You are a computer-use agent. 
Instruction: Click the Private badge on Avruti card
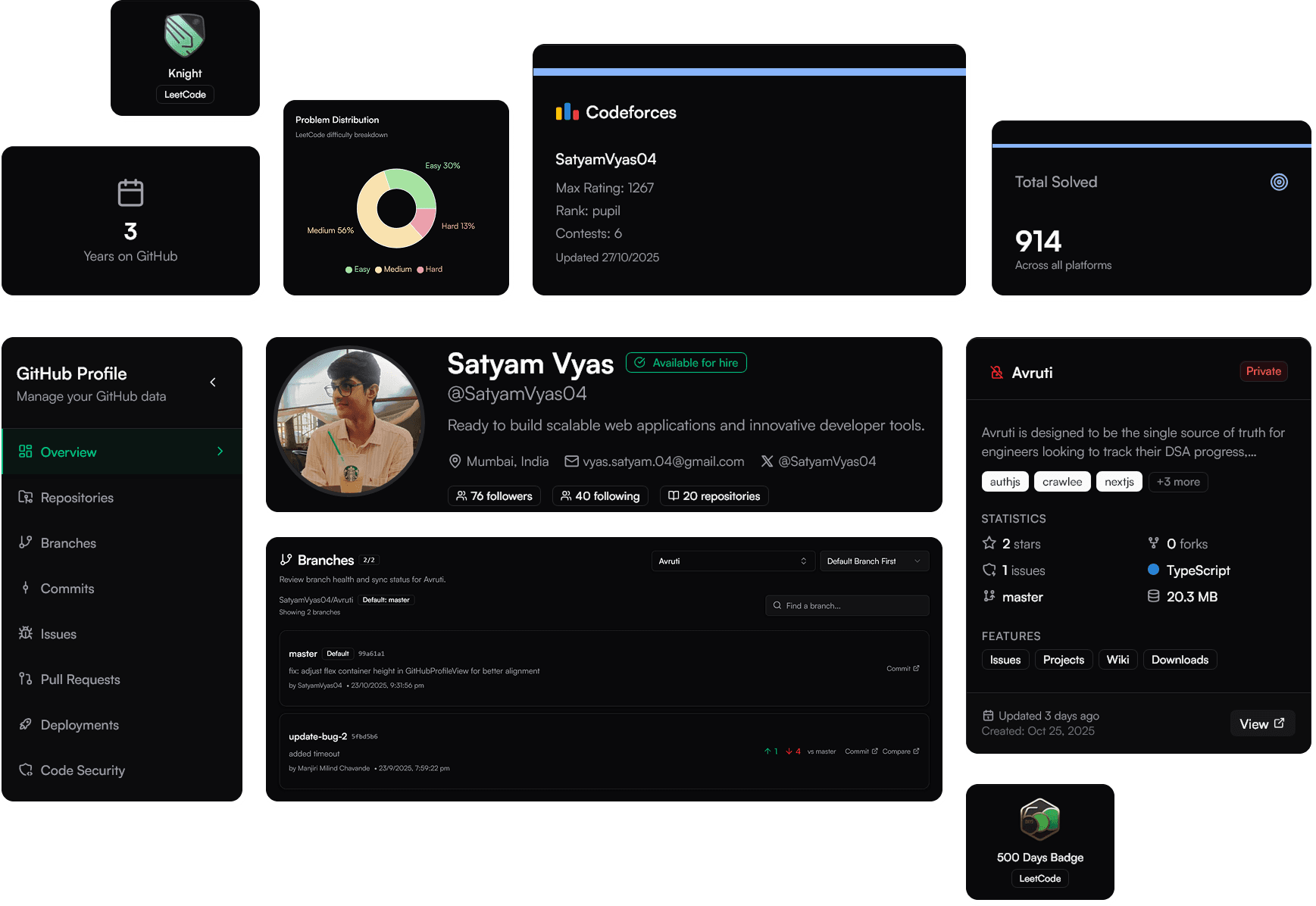click(x=1263, y=371)
